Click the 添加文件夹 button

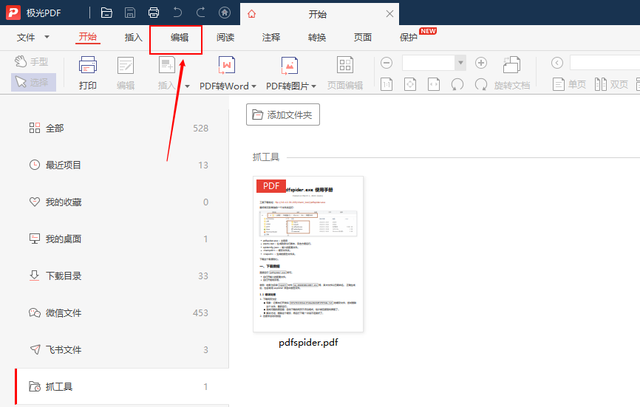283,115
